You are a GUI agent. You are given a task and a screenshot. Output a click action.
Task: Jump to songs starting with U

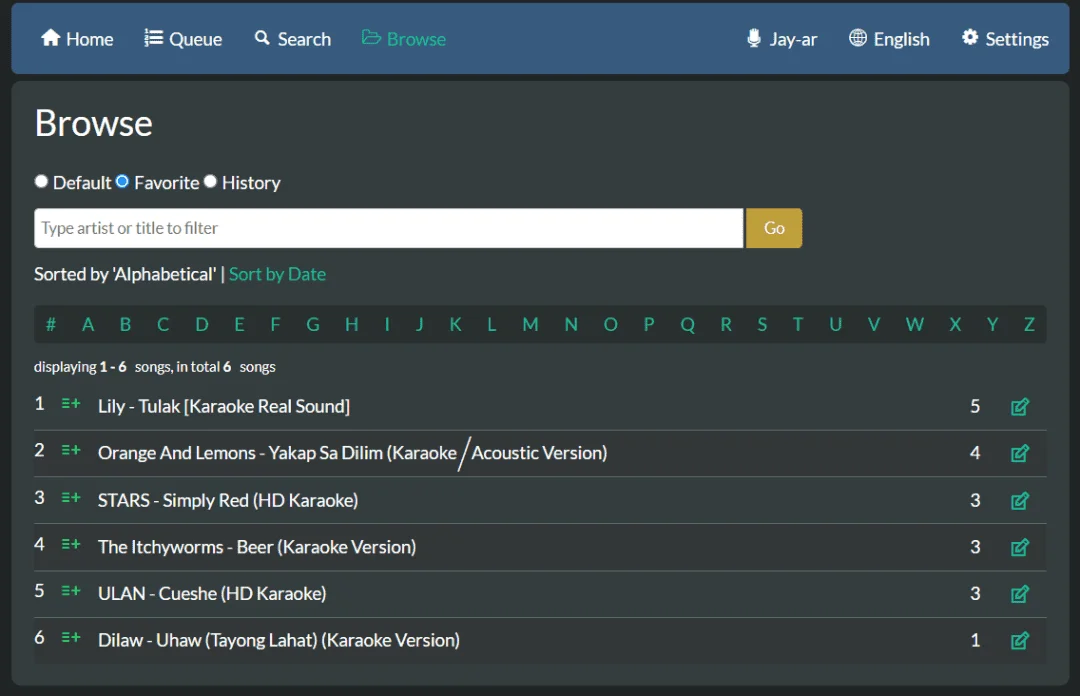pyautogui.click(x=835, y=324)
